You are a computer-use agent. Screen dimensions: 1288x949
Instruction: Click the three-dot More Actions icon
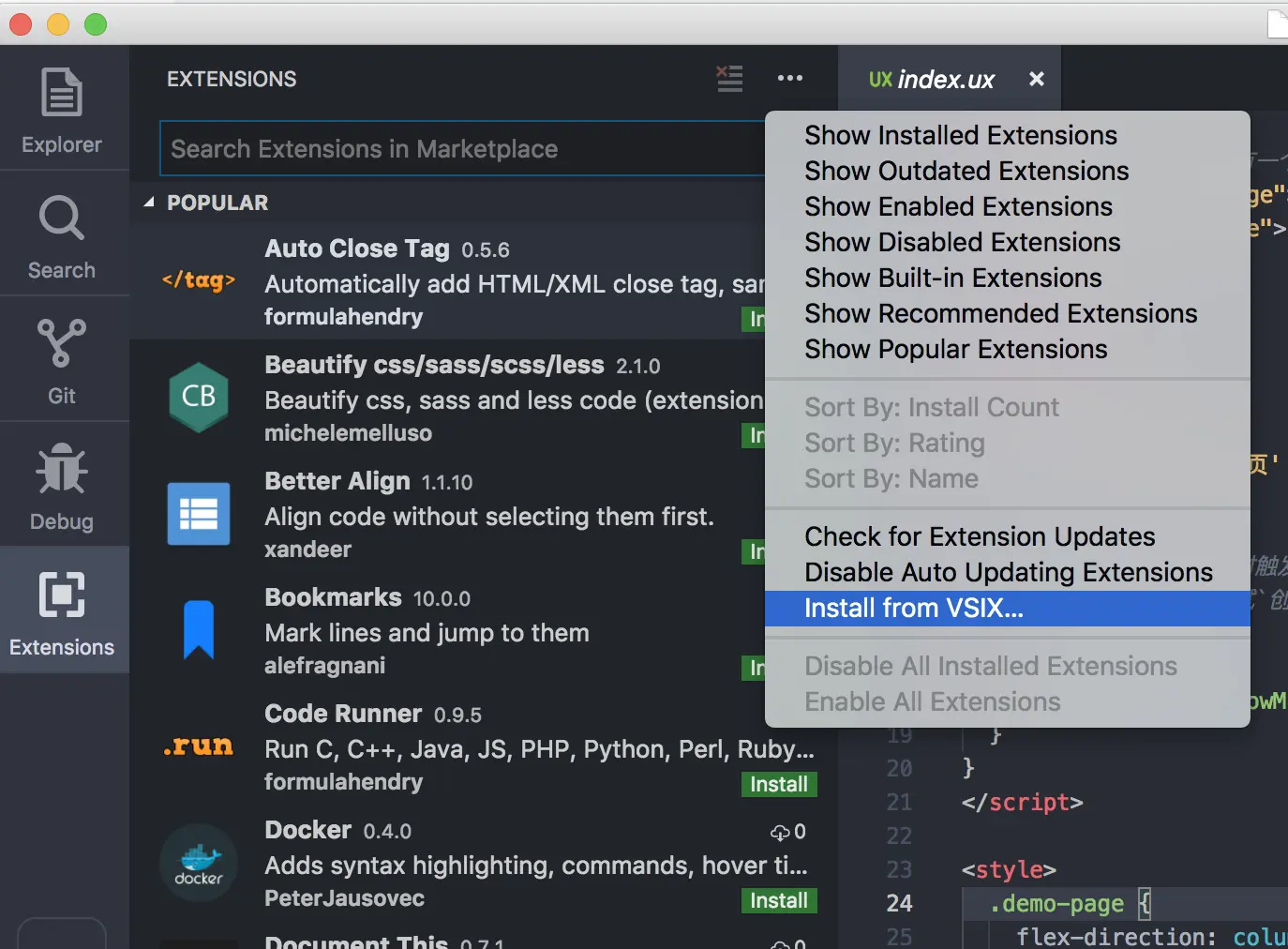click(790, 79)
